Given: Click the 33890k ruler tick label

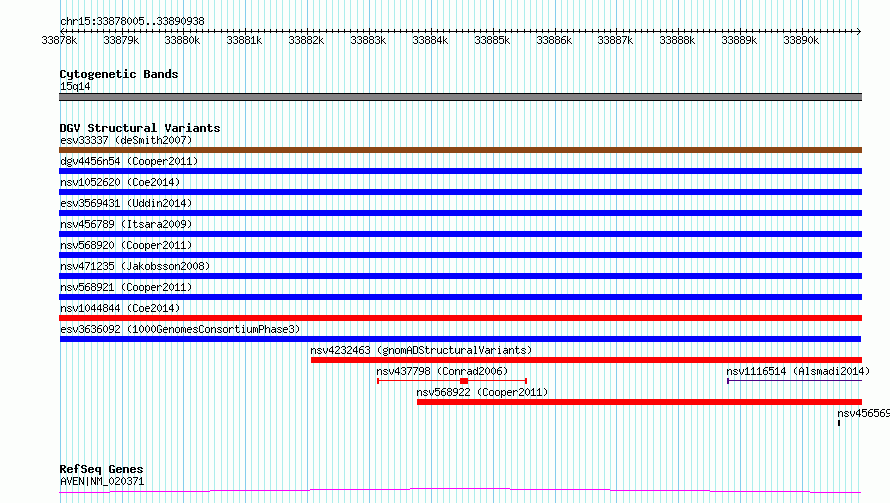Looking at the screenshot, I should click(801, 40).
